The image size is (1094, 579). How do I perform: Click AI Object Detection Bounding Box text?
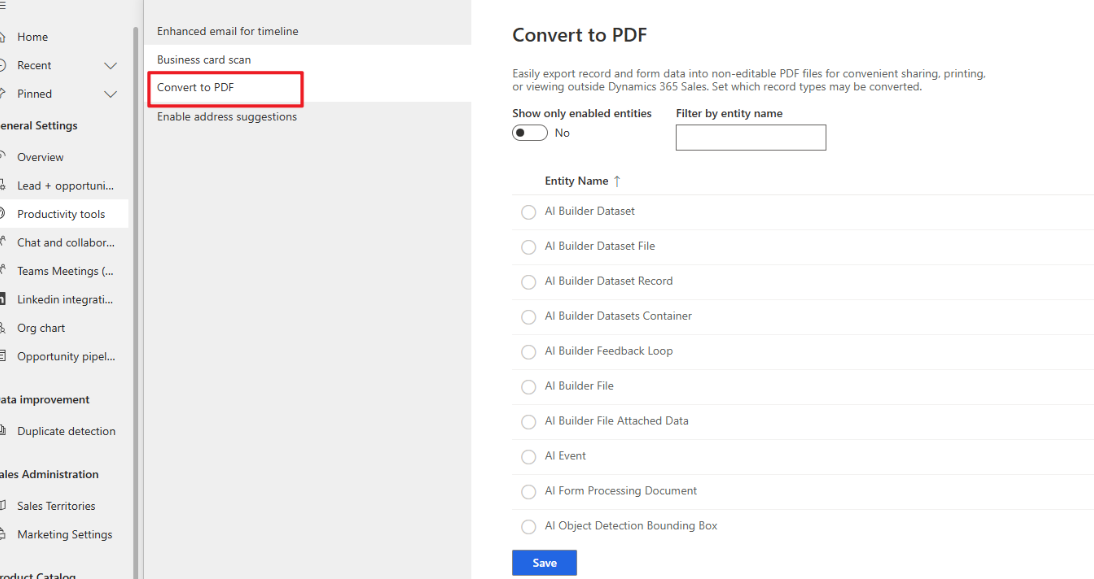click(631, 525)
